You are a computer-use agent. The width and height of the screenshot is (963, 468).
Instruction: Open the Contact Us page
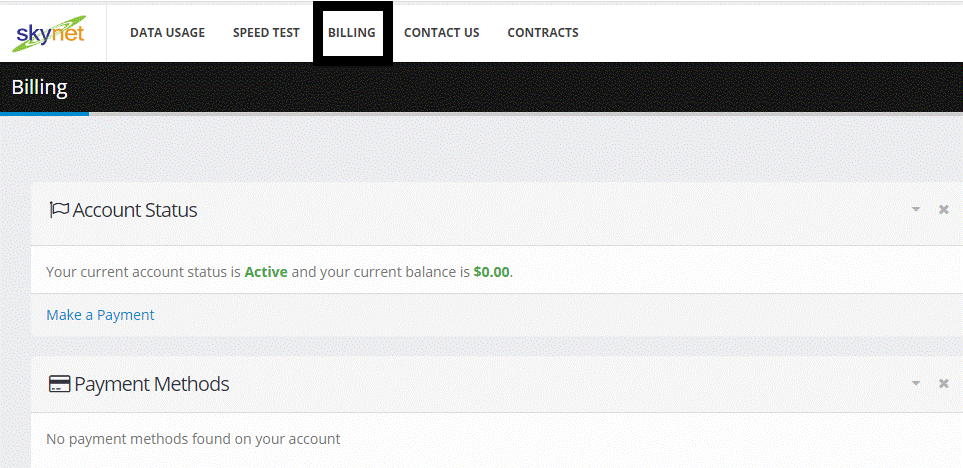(x=442, y=33)
